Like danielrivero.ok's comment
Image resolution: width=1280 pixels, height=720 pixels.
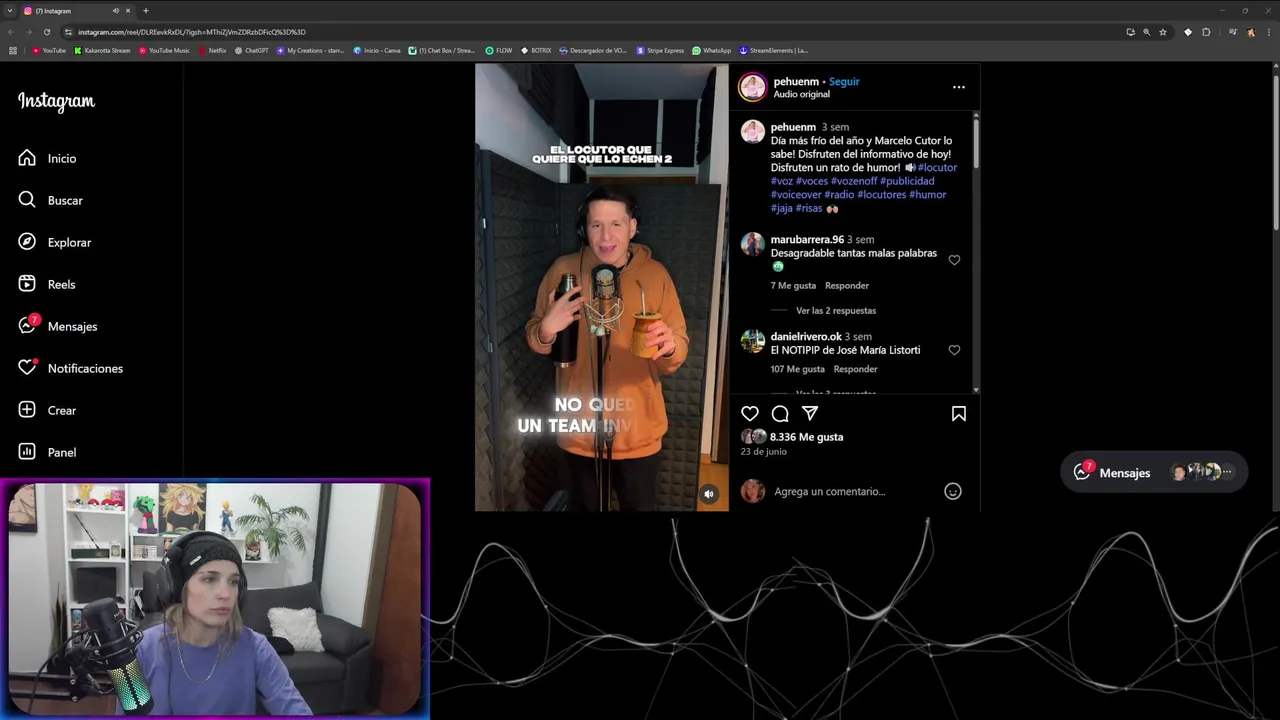coord(954,350)
